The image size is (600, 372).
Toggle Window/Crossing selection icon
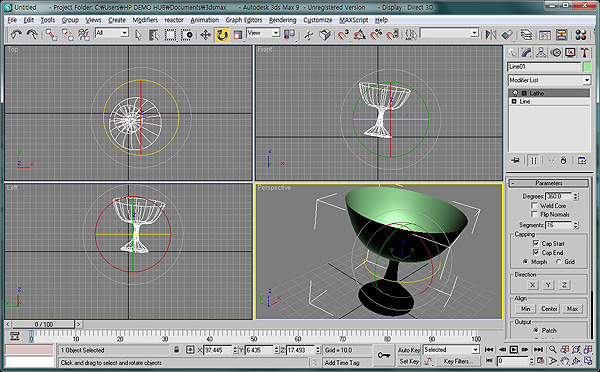(187, 35)
